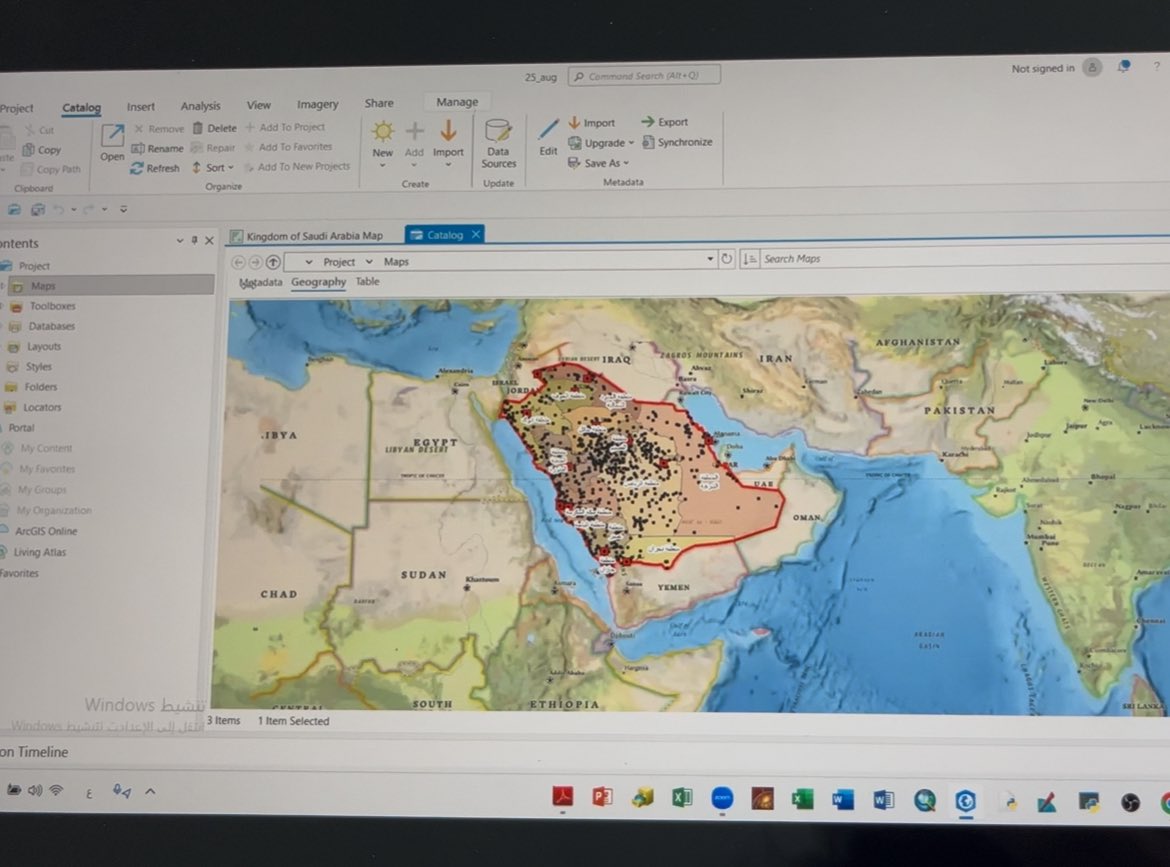Screen dimensions: 1170x867
Task: Open the Insert ribbon tab
Action: [140, 107]
